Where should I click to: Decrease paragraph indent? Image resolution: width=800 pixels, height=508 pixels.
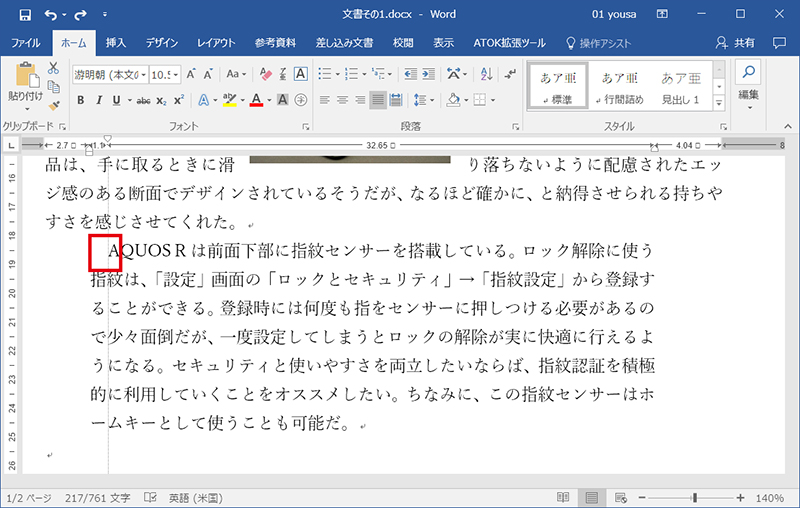pyautogui.click(x=410, y=74)
